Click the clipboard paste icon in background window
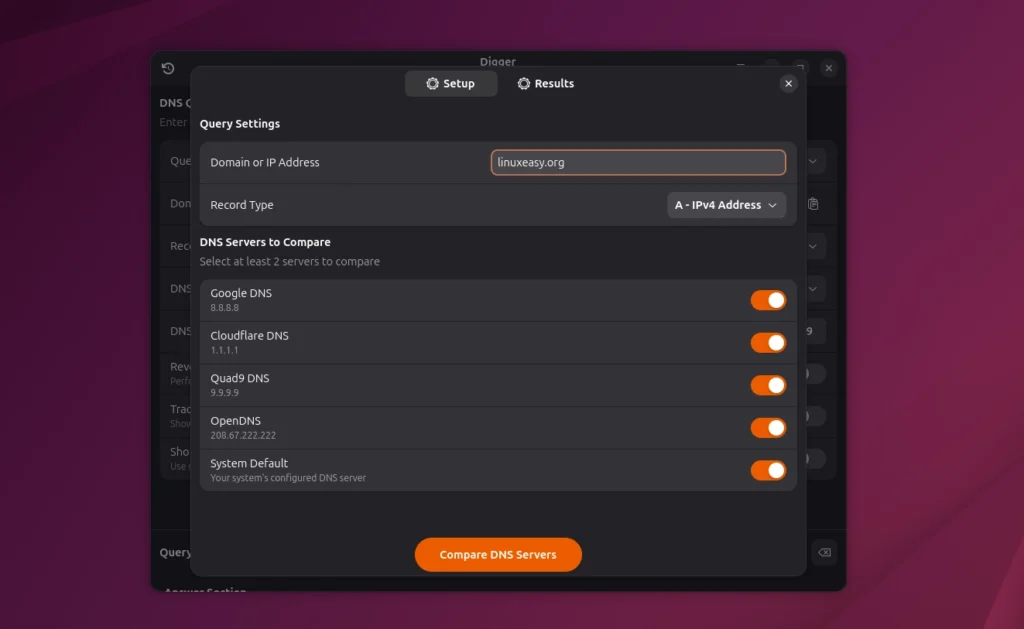This screenshot has width=1024, height=629. (x=813, y=203)
